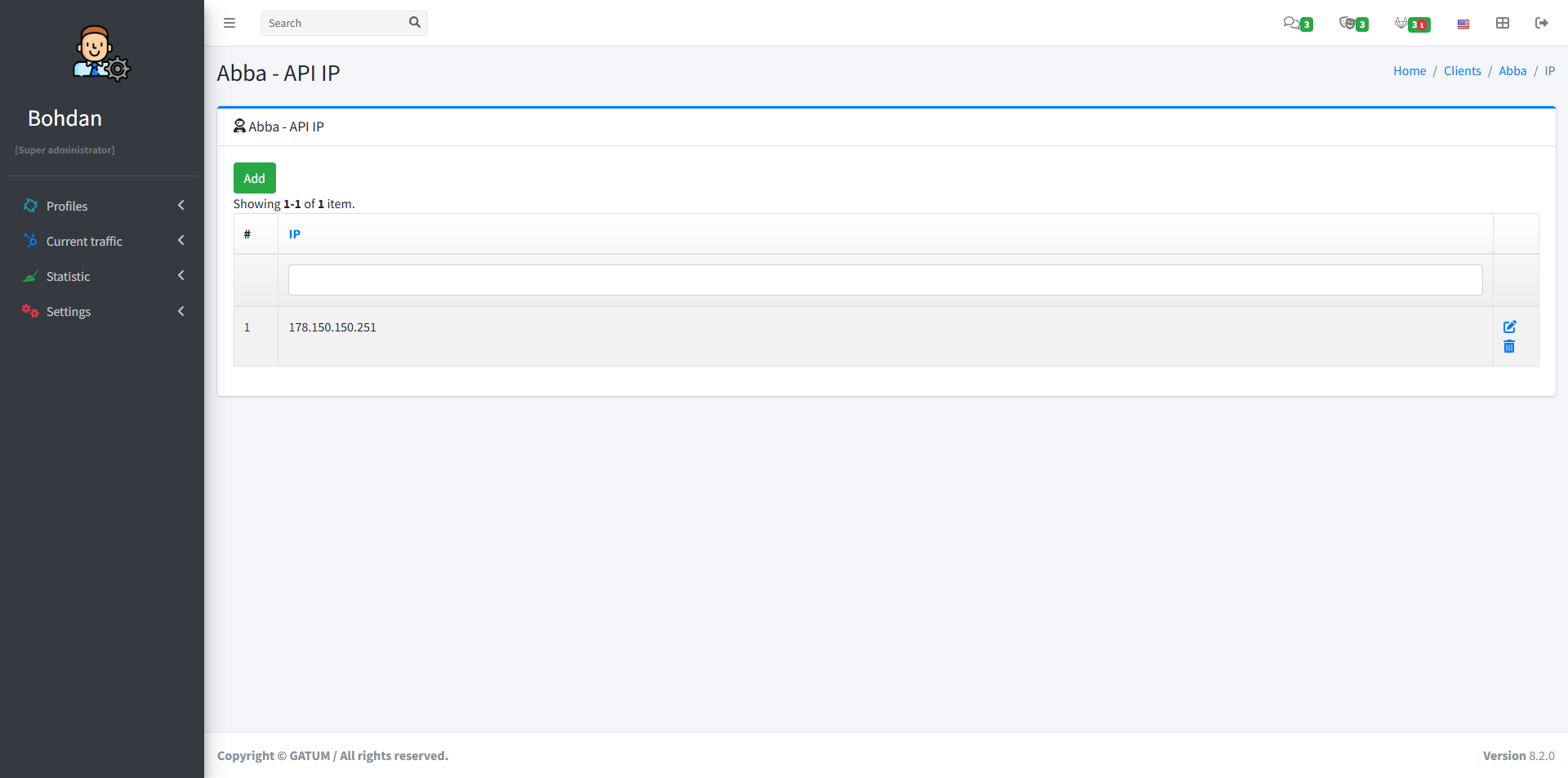
Task: Click the Settings gears icon
Action: pyautogui.click(x=30, y=311)
